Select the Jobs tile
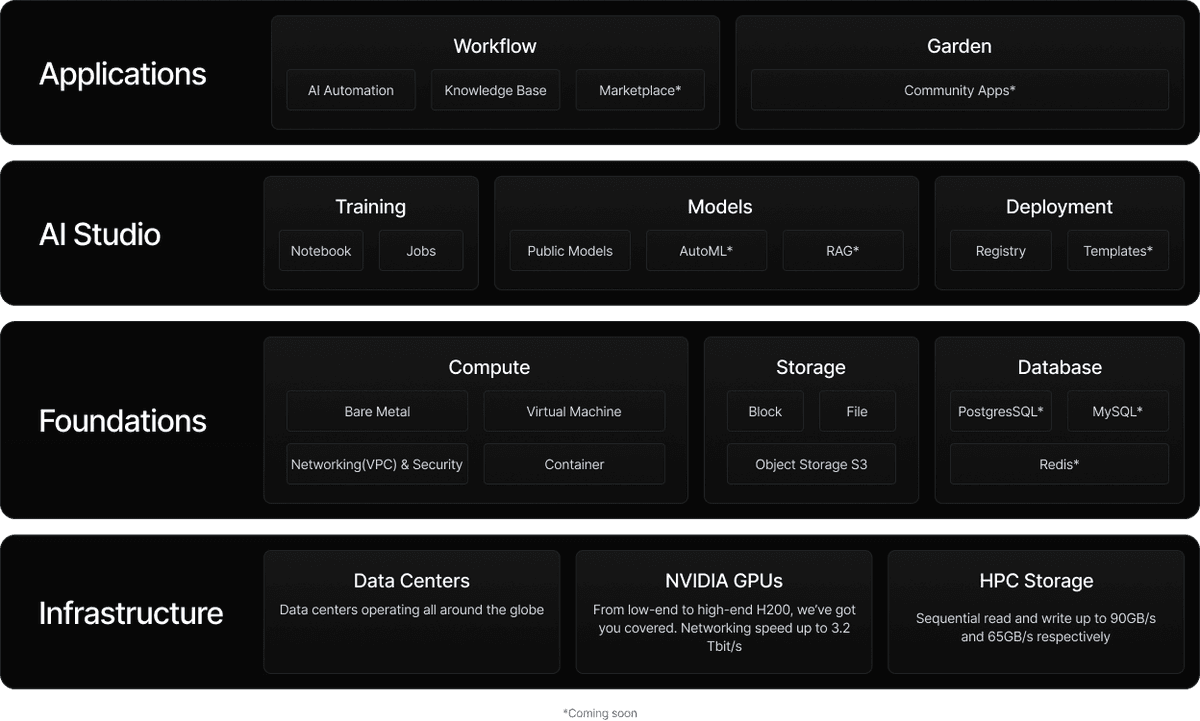Screen dimensions: 1200x721 pos(421,251)
